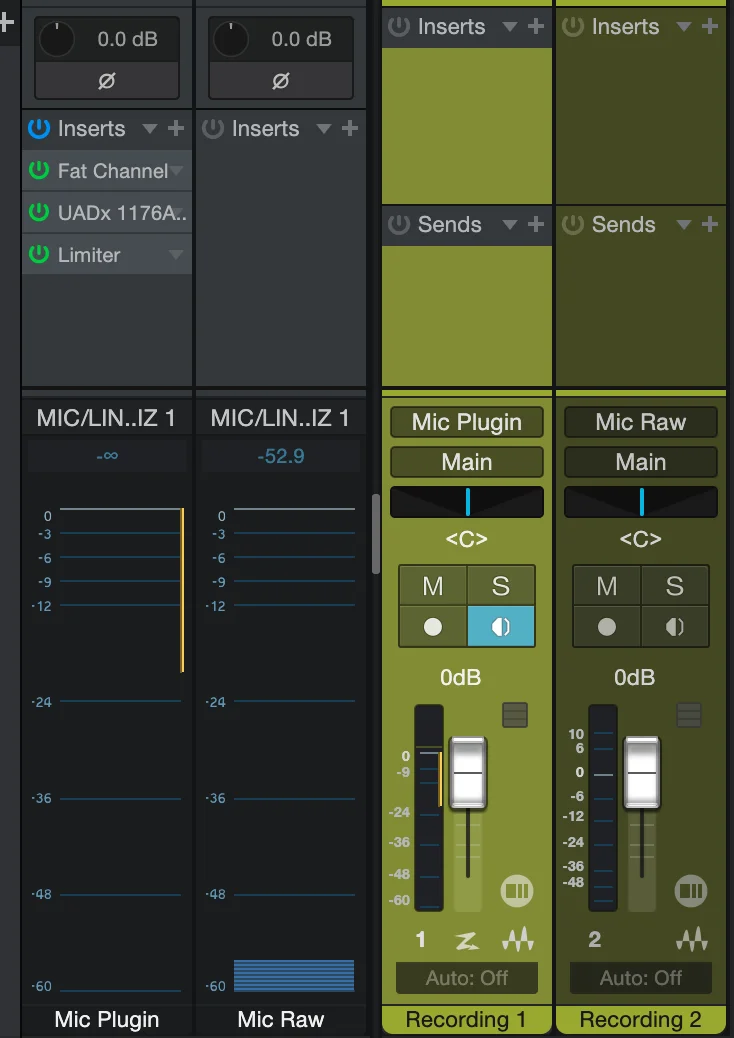Open MIC/LIN hardware input of Mic Raw
This screenshot has width=734, height=1038.
[280, 418]
